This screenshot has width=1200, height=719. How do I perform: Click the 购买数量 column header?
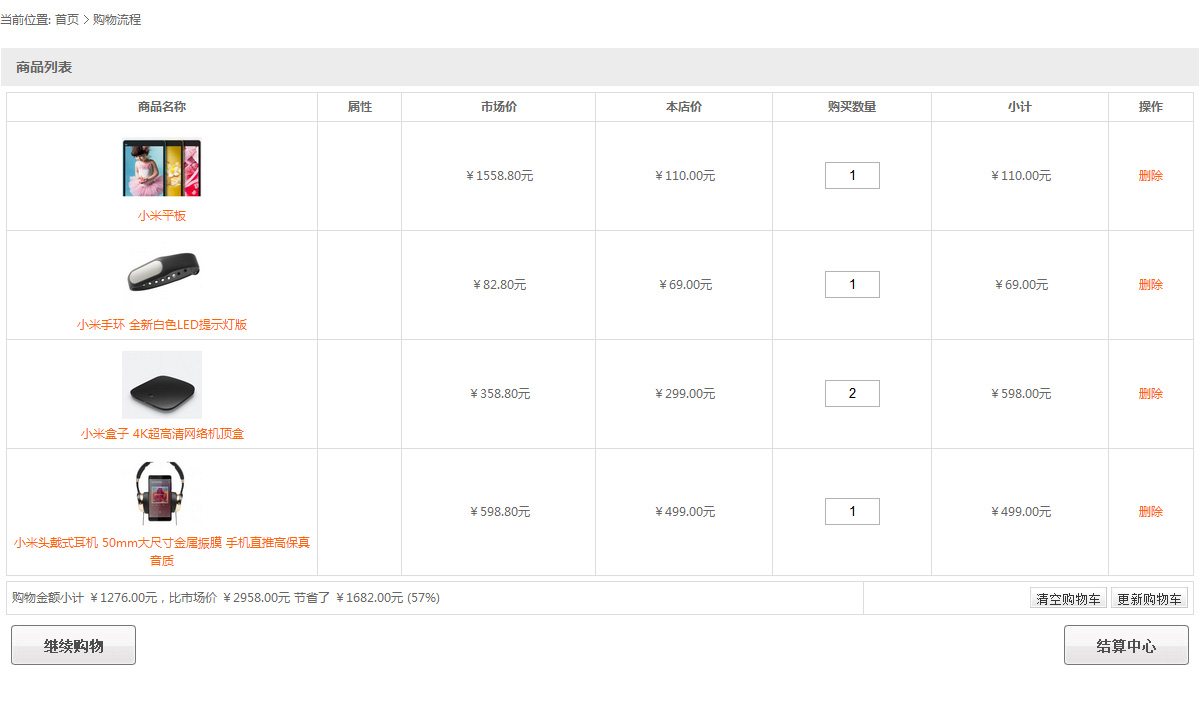(x=852, y=107)
